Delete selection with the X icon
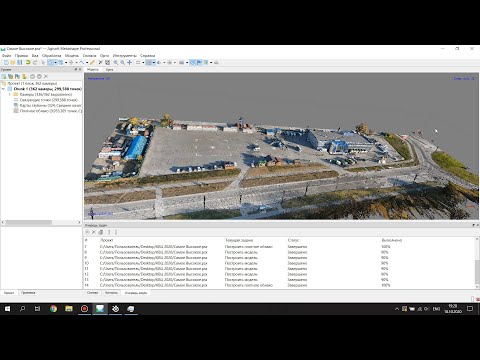 [100, 62]
